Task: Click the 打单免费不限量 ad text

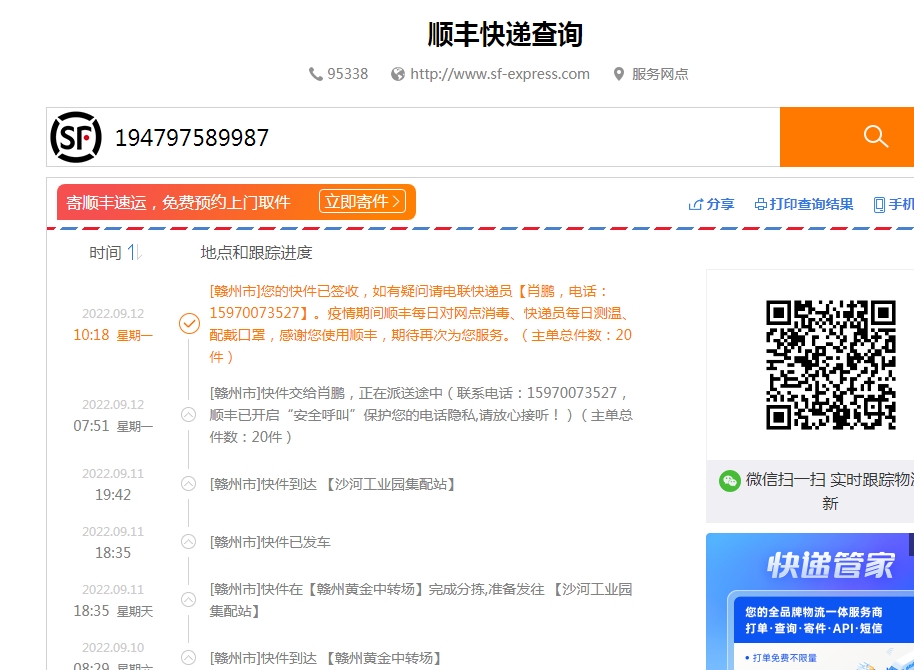Action: [x=785, y=658]
